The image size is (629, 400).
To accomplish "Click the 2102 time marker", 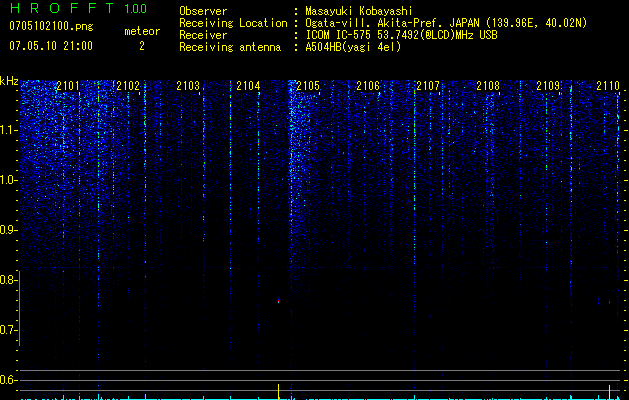I will coord(128,85).
